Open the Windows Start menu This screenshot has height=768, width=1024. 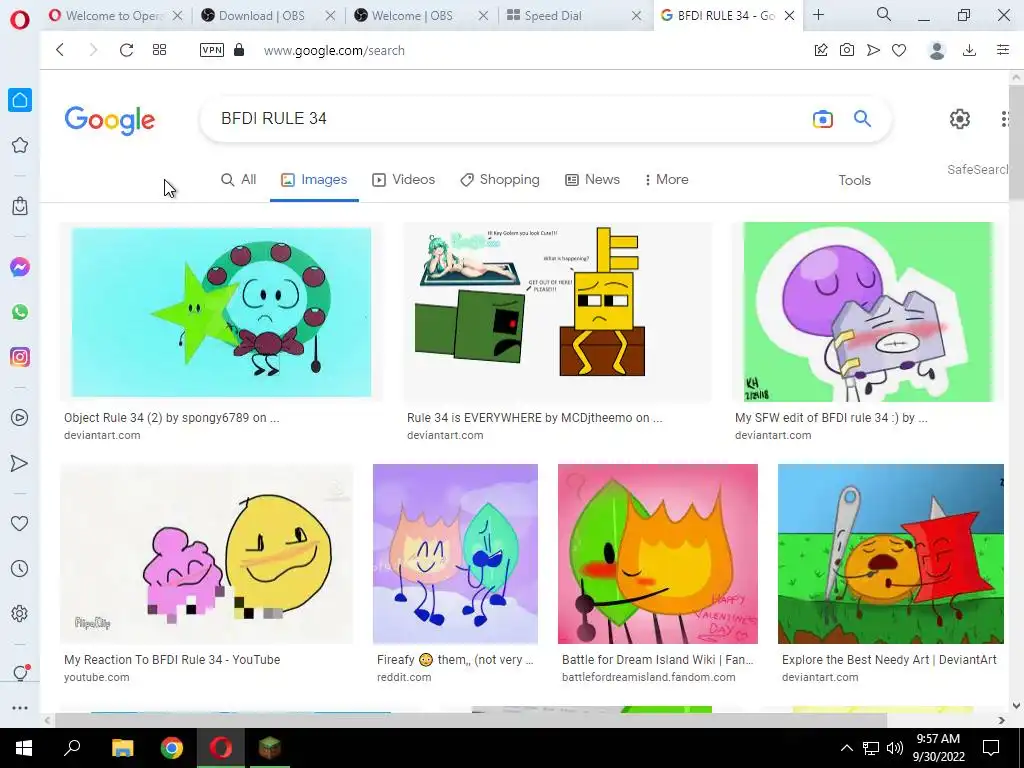[x=24, y=748]
